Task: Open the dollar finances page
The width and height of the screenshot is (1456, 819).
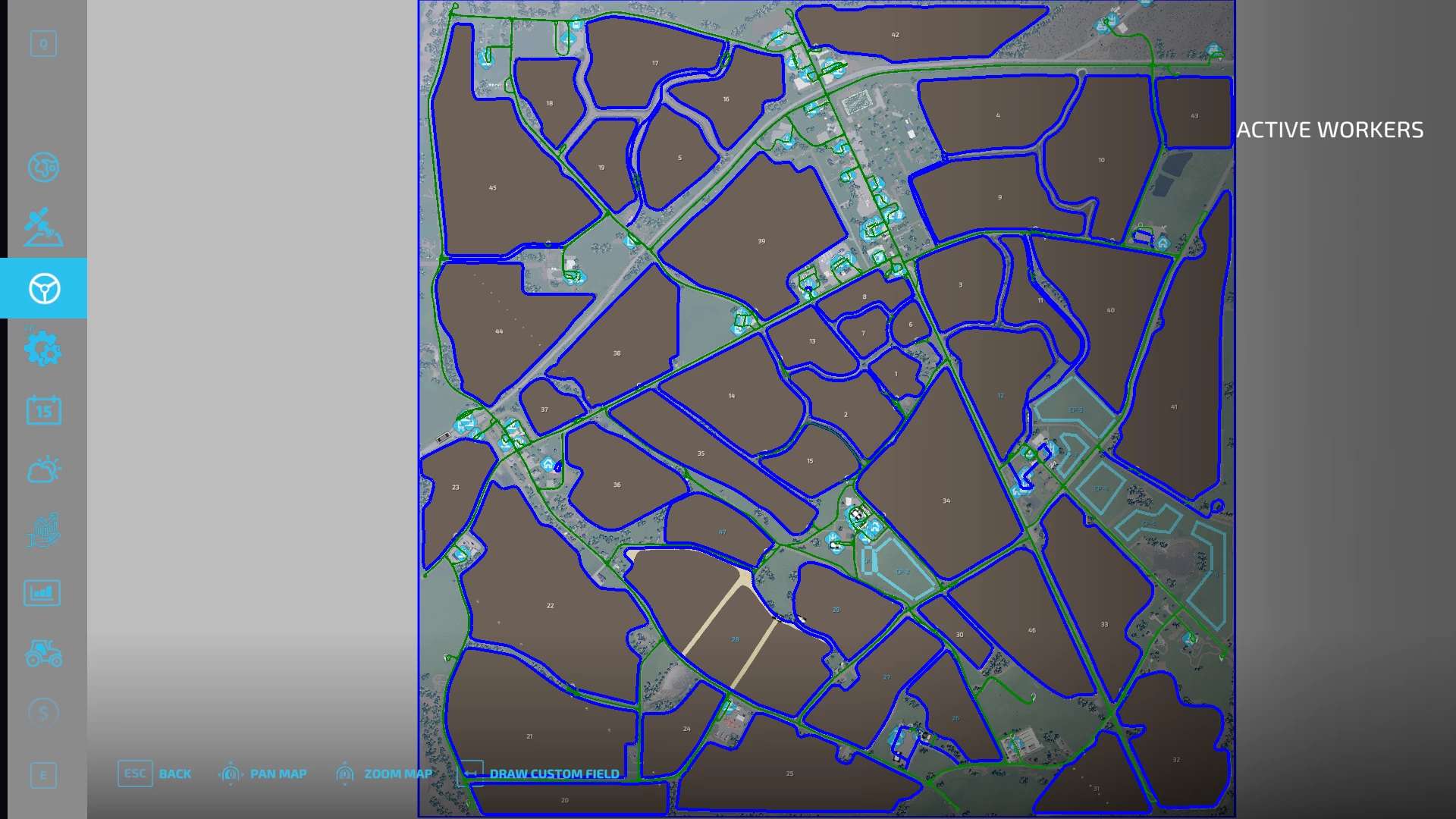Action: click(43, 713)
